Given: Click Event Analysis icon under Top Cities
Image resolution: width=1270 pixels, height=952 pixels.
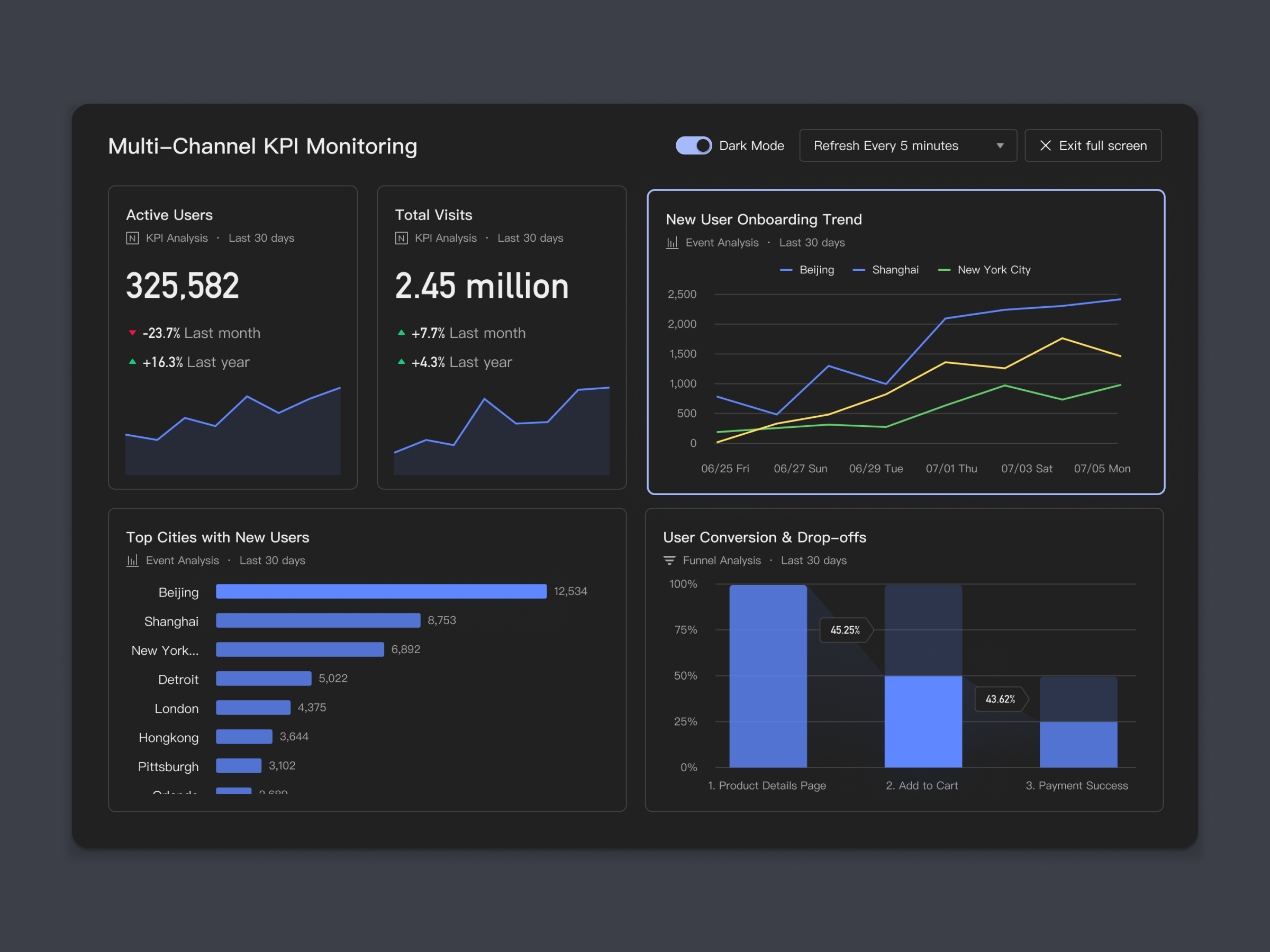Looking at the screenshot, I should pos(132,561).
